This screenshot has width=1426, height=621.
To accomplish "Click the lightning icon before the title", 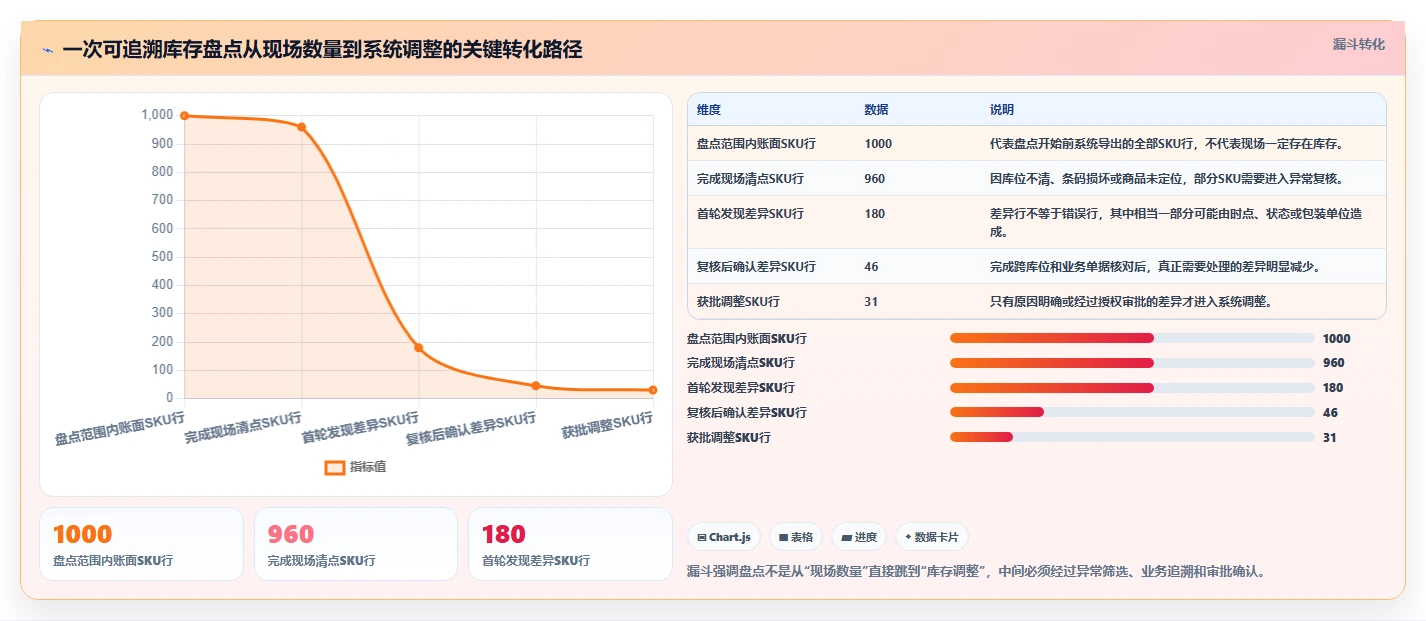I will 48,50.
